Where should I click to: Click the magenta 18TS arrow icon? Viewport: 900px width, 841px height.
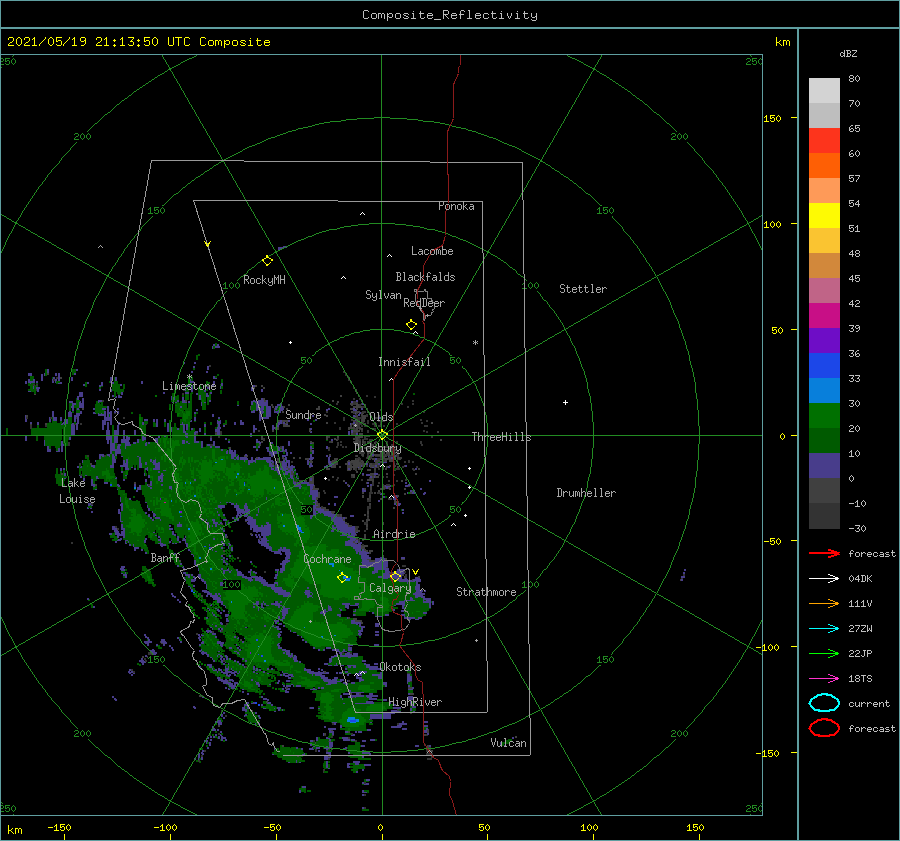[824, 679]
